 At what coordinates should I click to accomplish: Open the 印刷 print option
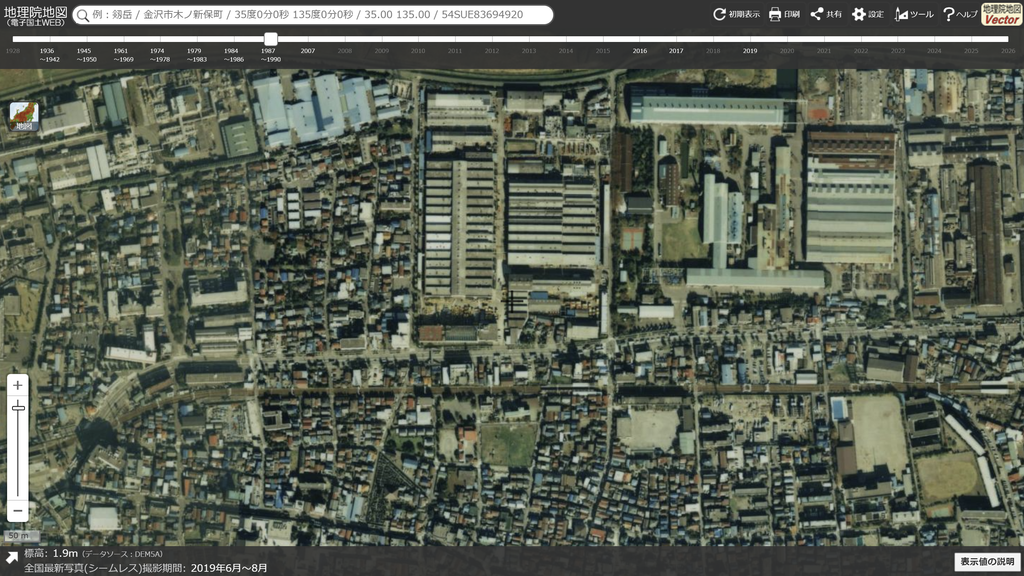click(x=784, y=14)
